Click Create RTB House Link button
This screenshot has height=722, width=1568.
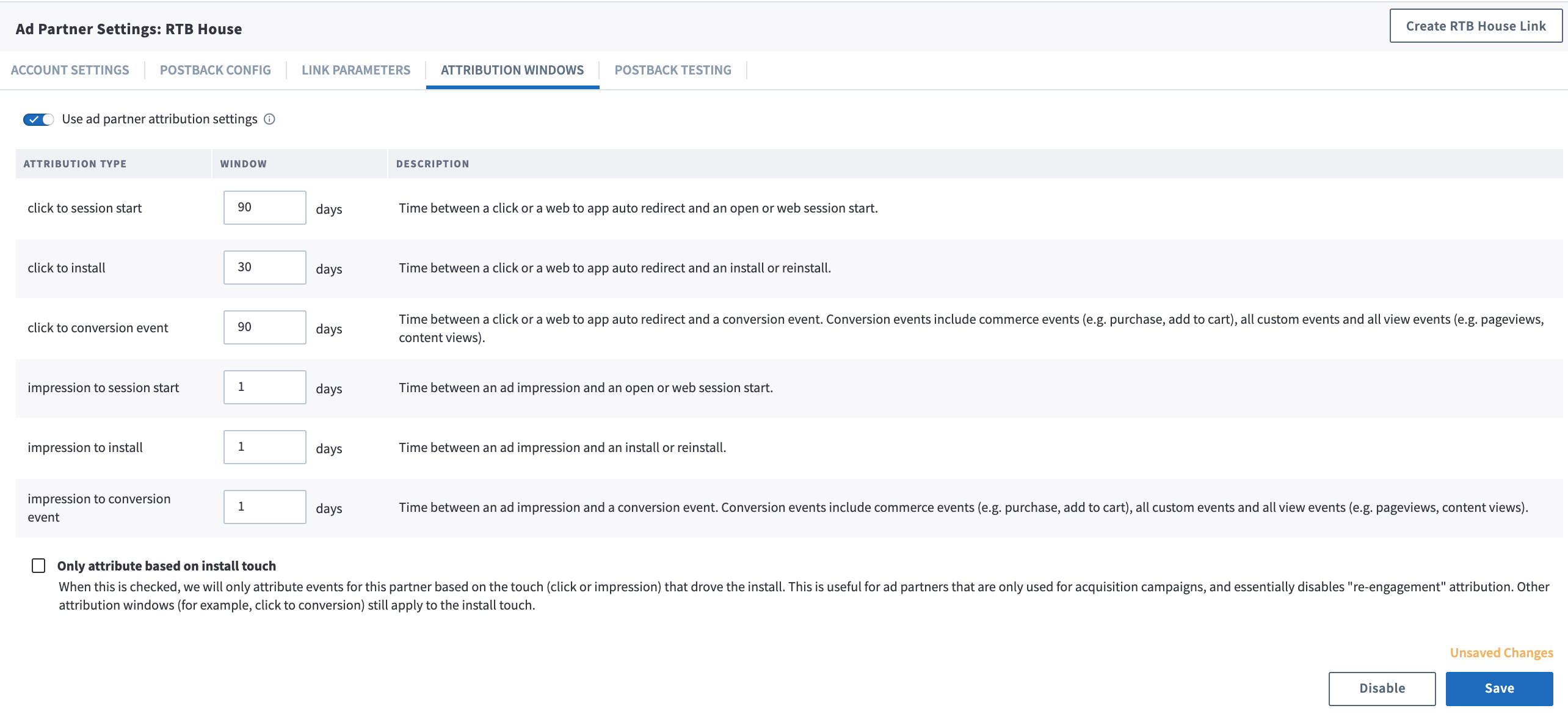point(1475,26)
